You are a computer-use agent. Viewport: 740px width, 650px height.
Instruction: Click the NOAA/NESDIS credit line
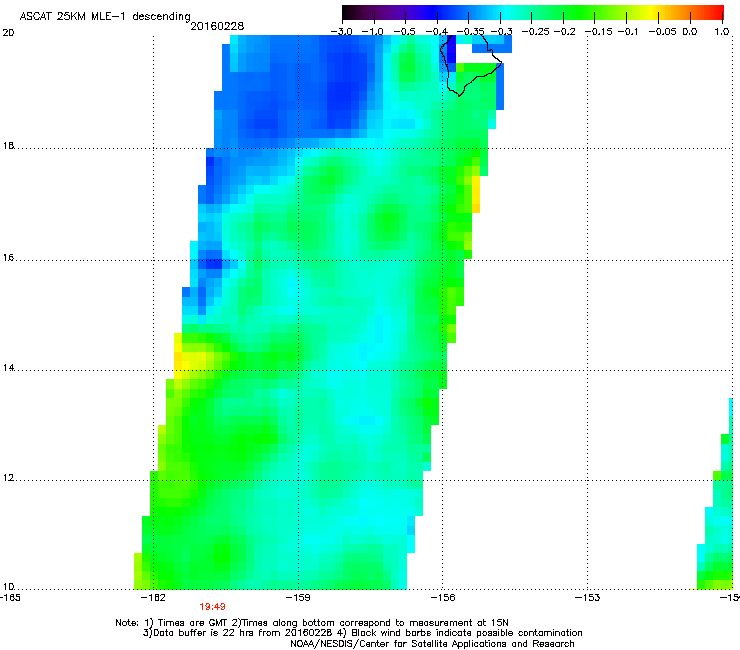pos(432,644)
